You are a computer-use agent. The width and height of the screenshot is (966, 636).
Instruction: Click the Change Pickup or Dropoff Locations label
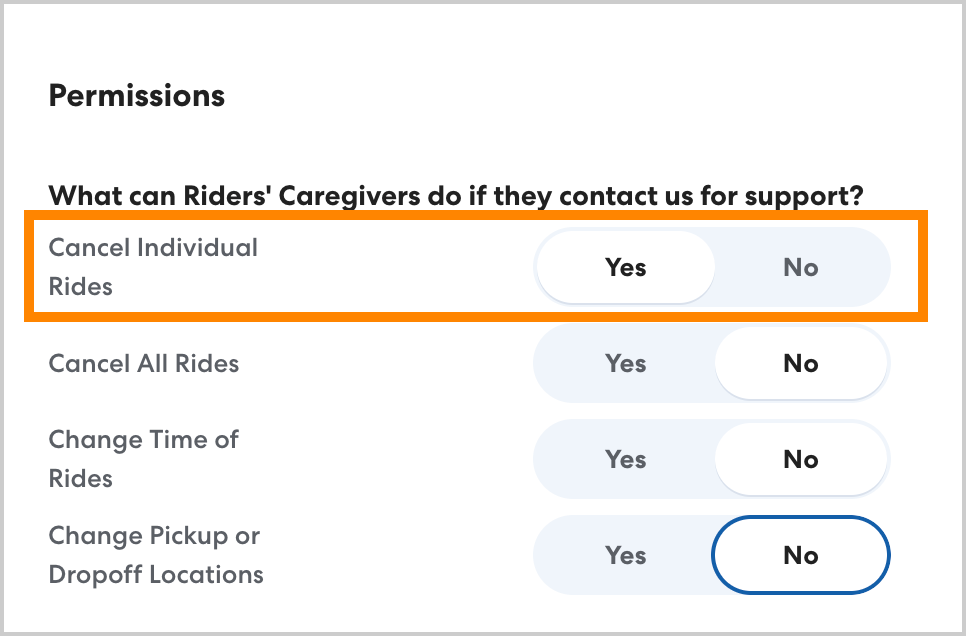[x=155, y=555]
